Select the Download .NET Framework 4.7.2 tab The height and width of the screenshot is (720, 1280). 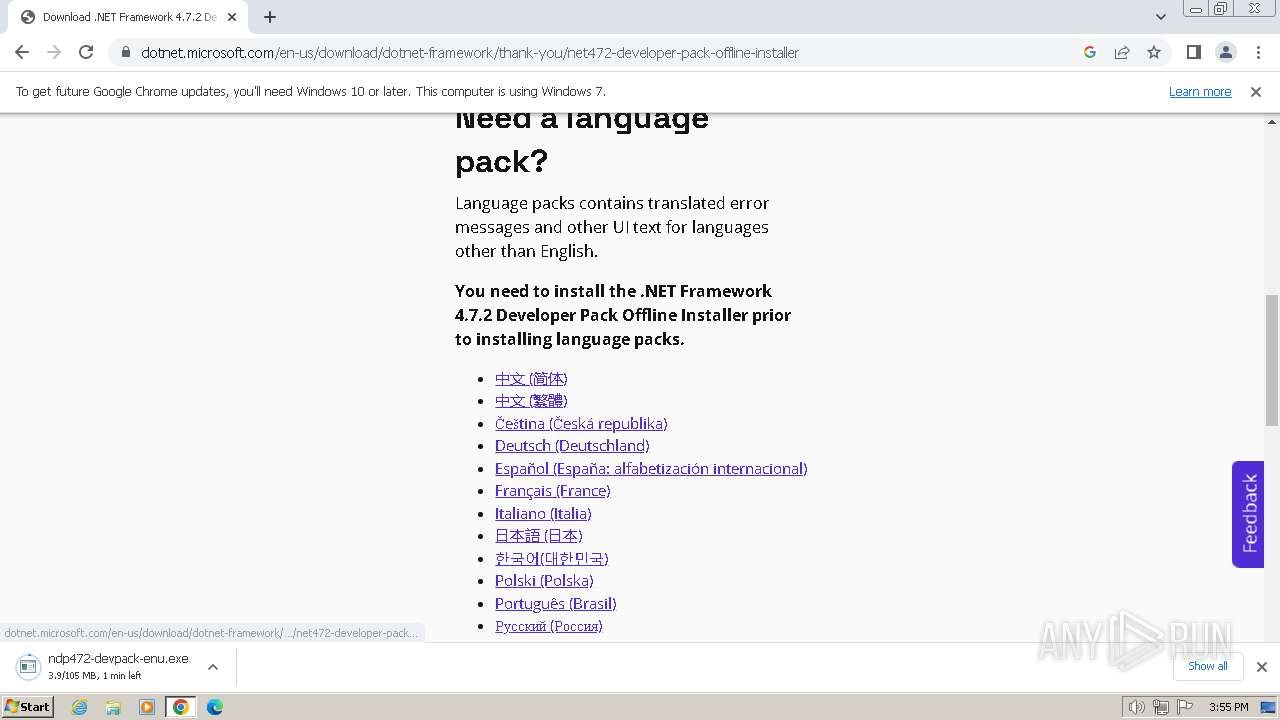(x=127, y=17)
